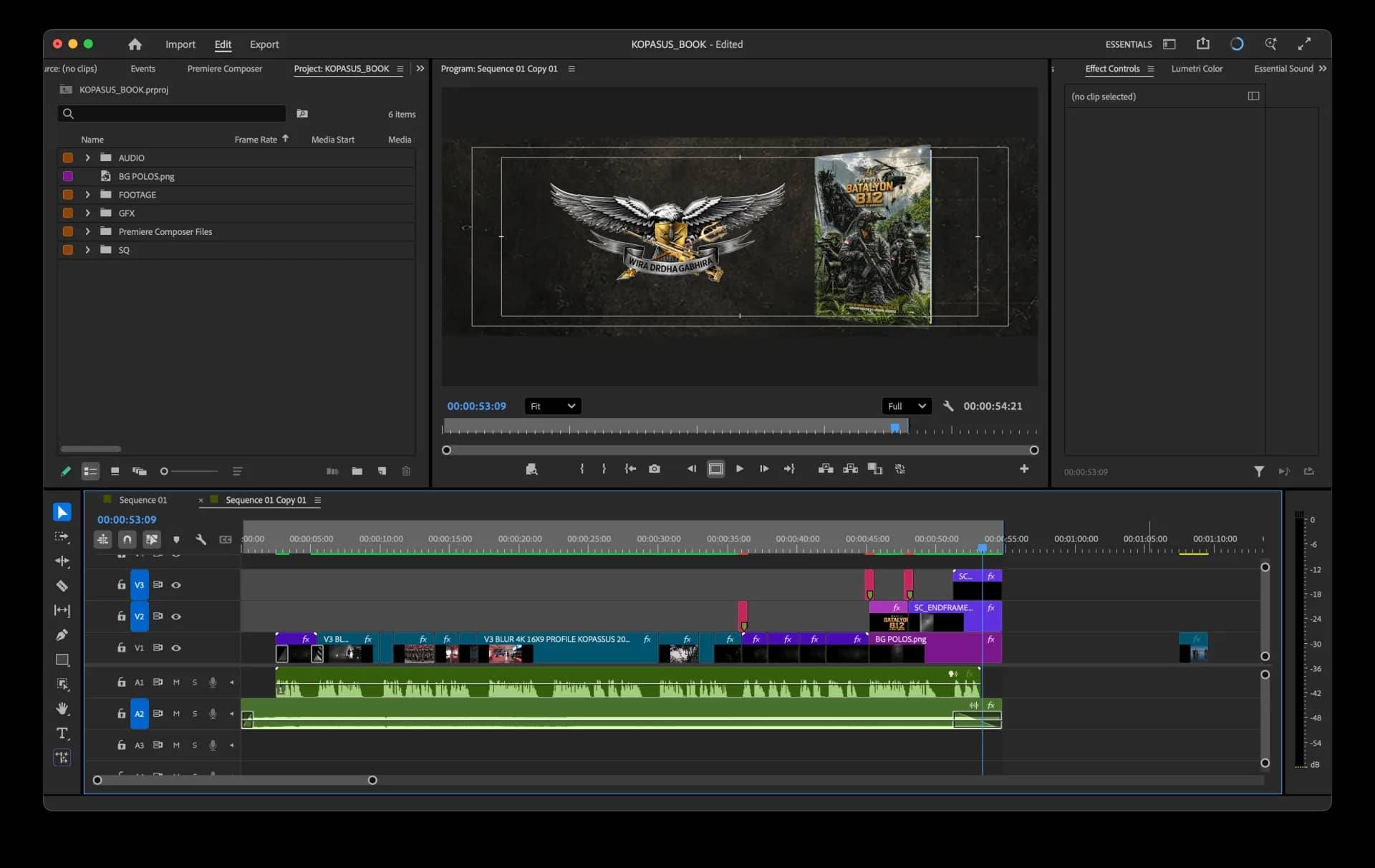
Task: Select the Type tool
Action: 62,733
